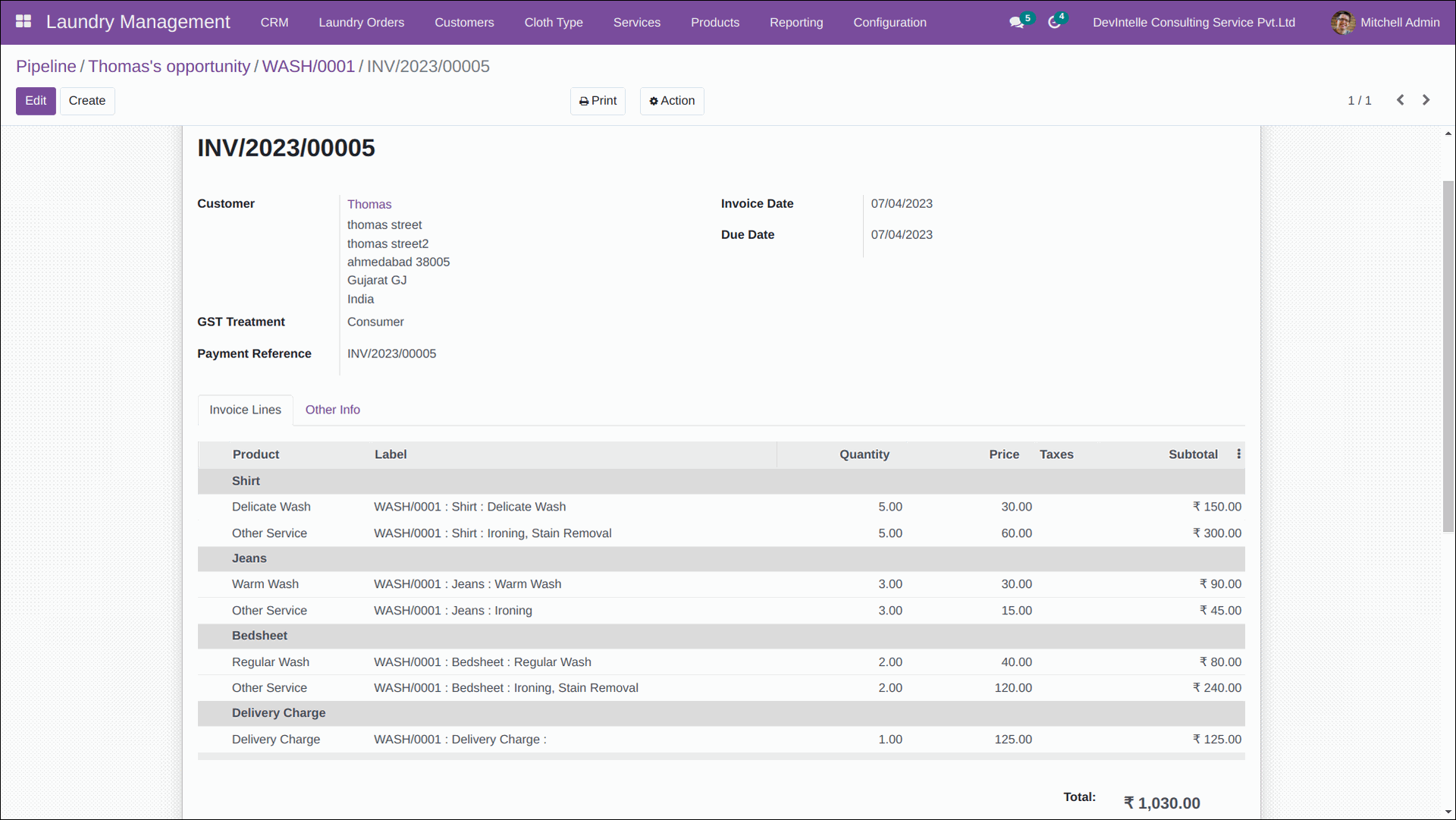This screenshot has width=1456, height=820.
Task: Click the Create button
Action: pyautogui.click(x=86, y=100)
